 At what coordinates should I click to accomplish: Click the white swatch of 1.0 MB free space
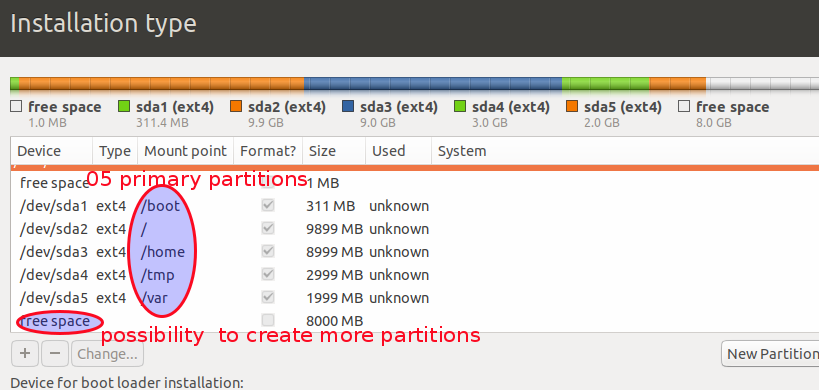(16, 107)
